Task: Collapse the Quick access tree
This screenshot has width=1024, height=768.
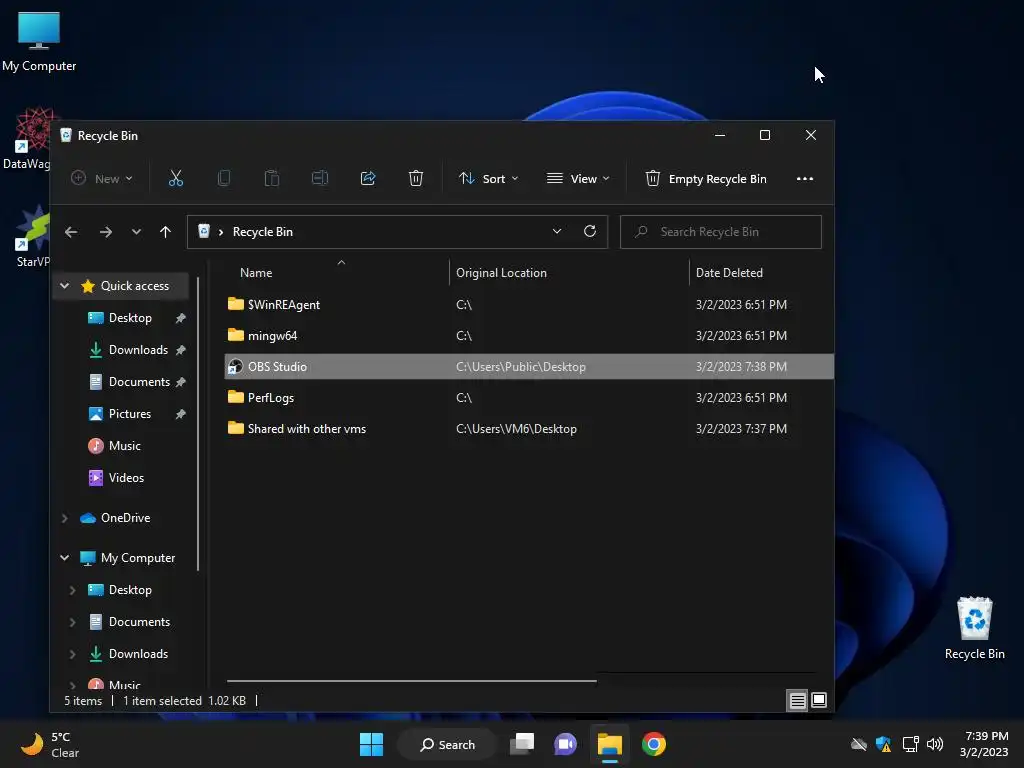Action: 65,285
